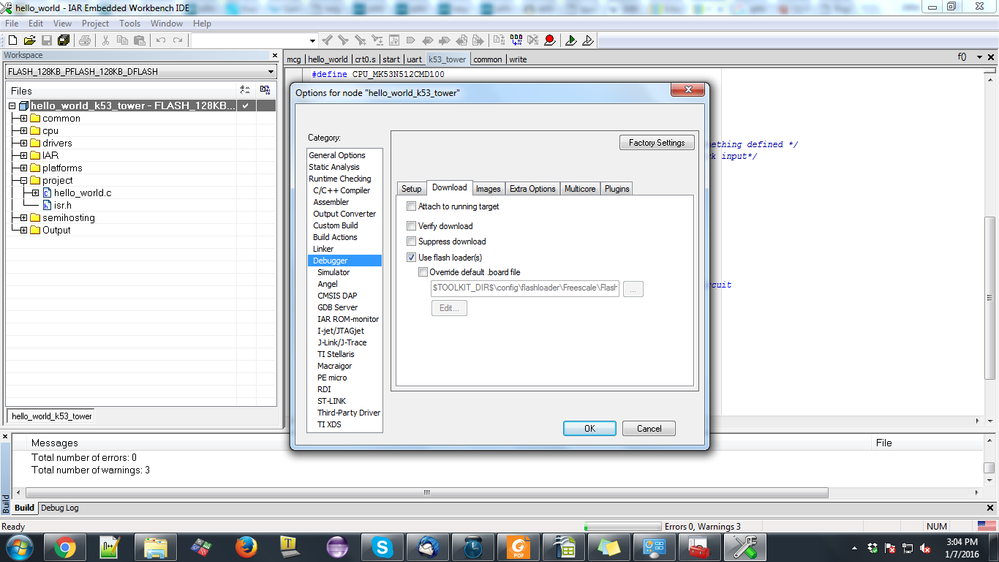Image resolution: width=999 pixels, height=562 pixels.
Task: Select the J-Link/J-Trace category
Action: pos(342,343)
